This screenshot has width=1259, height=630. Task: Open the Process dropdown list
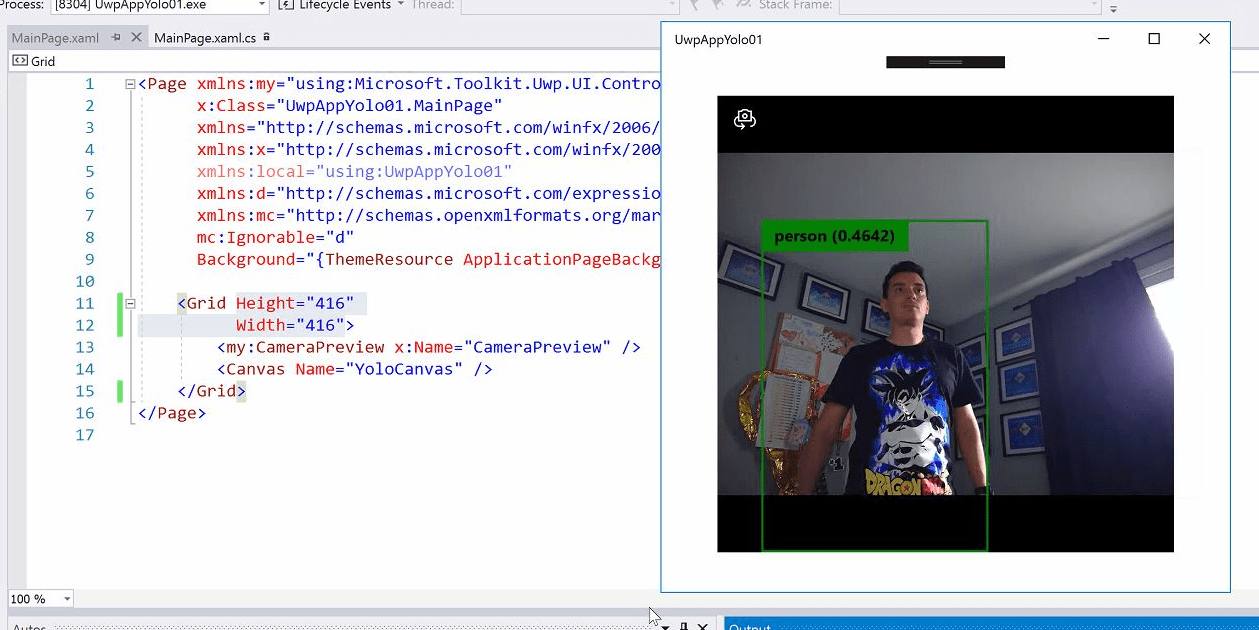click(x=262, y=6)
